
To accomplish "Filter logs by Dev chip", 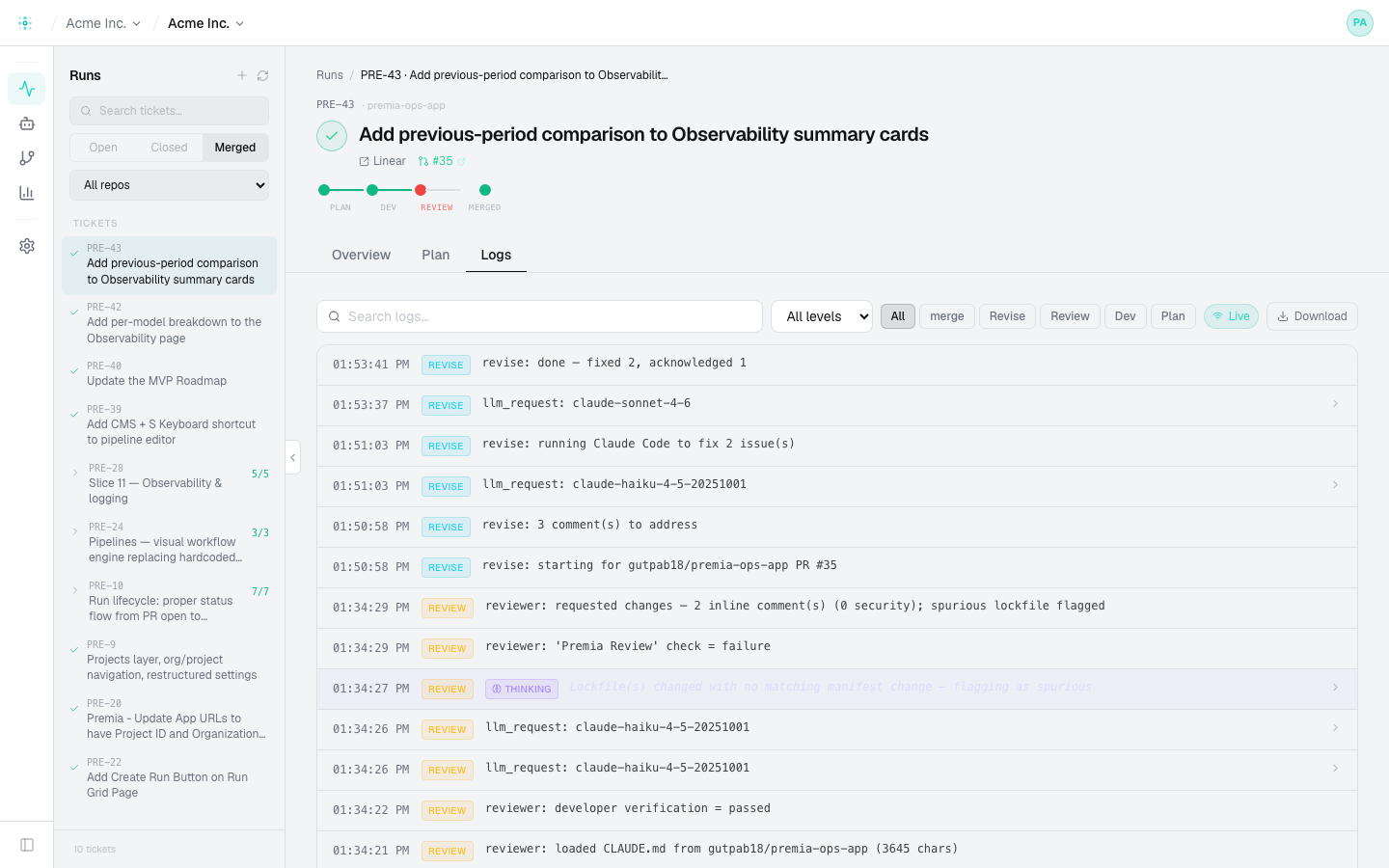I will (1126, 316).
